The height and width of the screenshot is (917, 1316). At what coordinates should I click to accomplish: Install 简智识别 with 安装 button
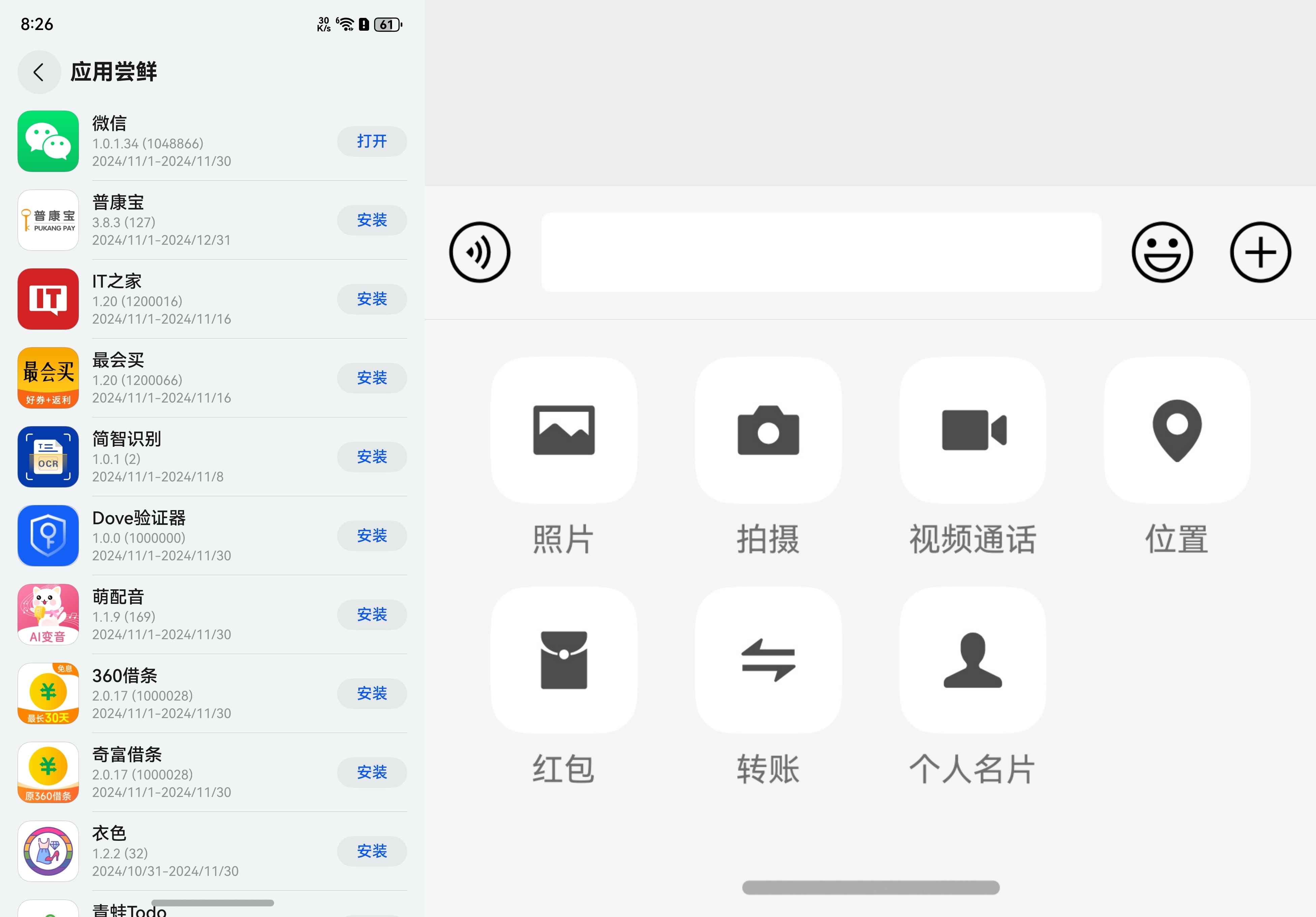coord(372,457)
